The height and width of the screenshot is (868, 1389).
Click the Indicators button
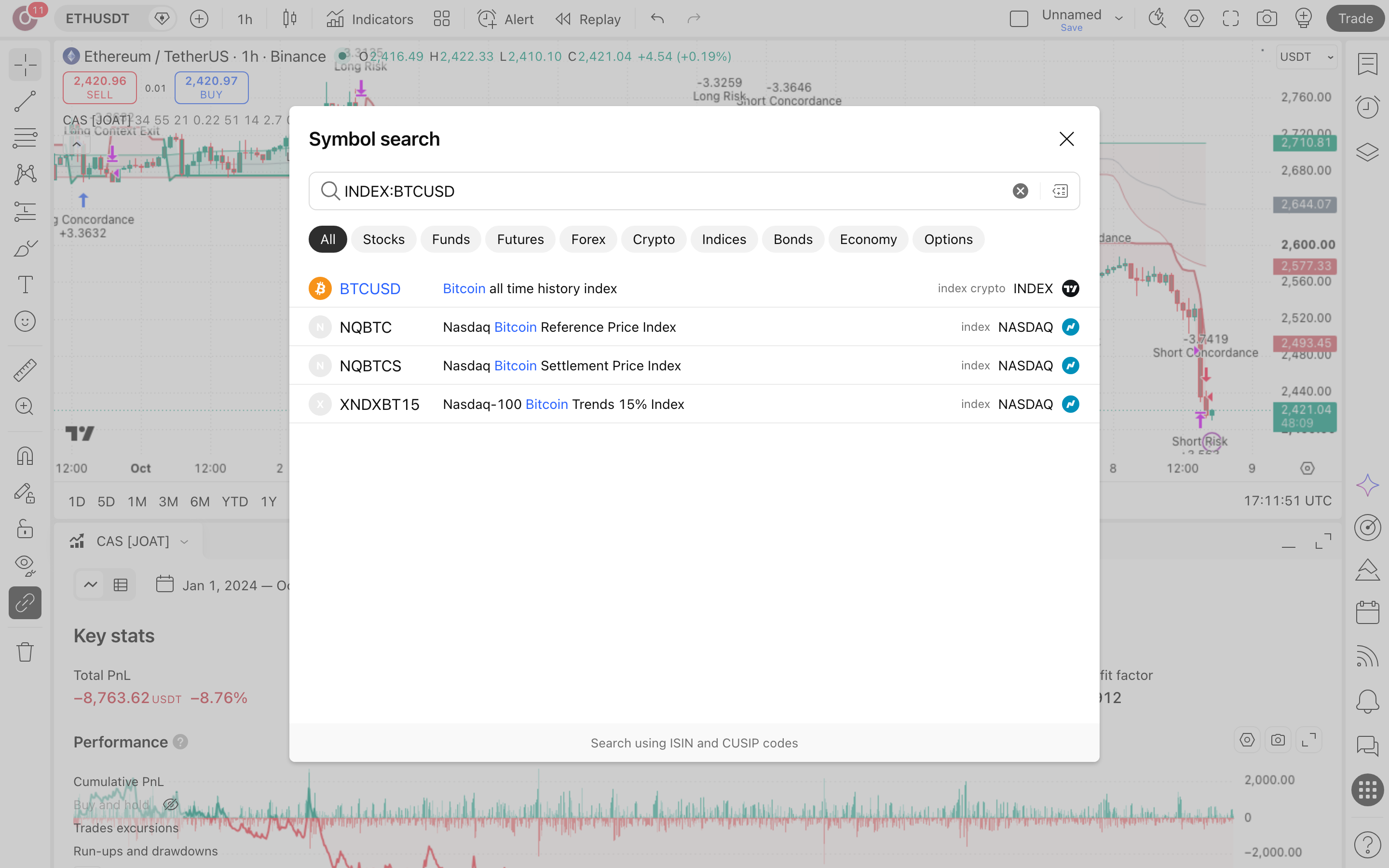[370, 19]
